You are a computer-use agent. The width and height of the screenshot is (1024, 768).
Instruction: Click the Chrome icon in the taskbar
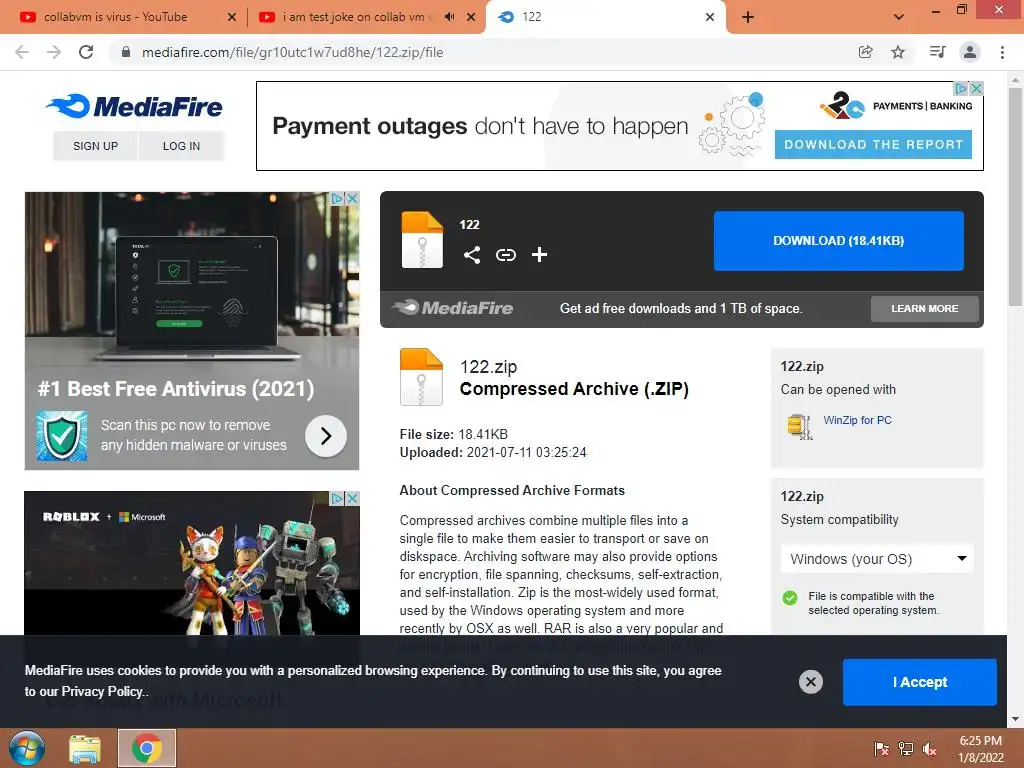pyautogui.click(x=146, y=748)
